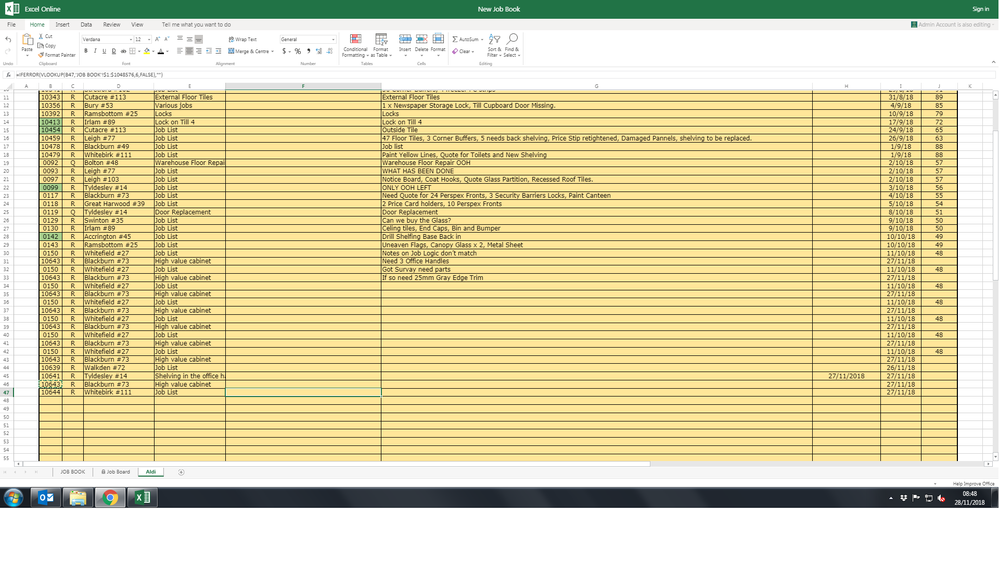Toggle Italic formatting
The height and width of the screenshot is (562, 999).
(95, 51)
